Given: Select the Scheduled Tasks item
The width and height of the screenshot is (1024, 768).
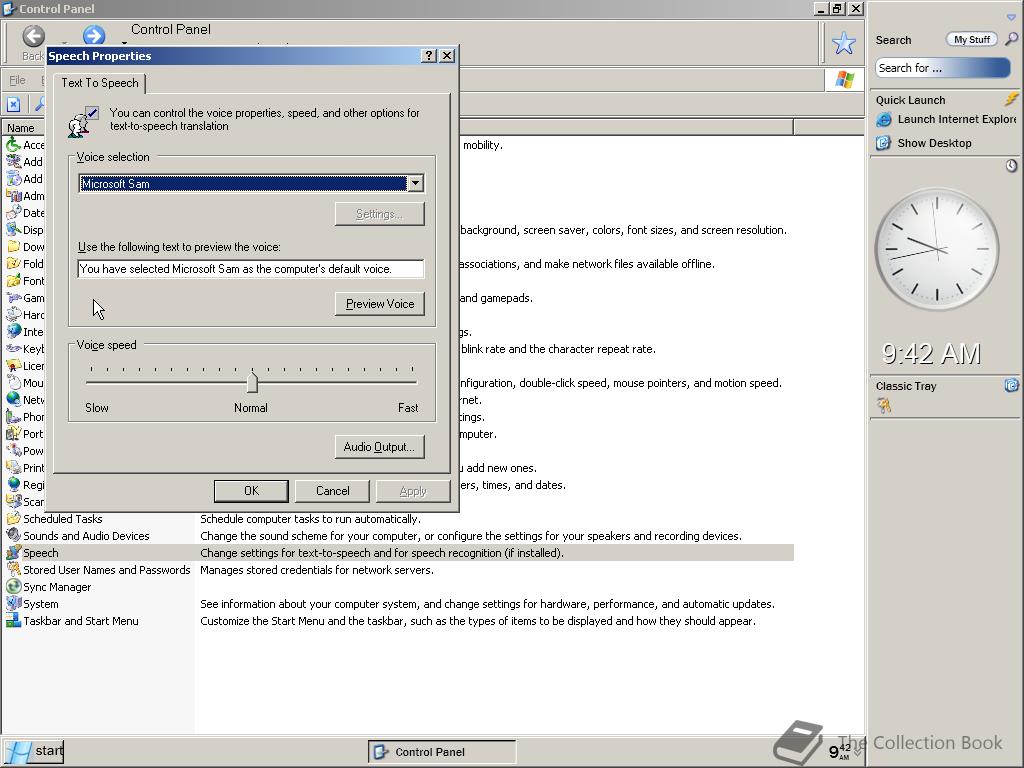Looking at the screenshot, I should click(x=63, y=519).
